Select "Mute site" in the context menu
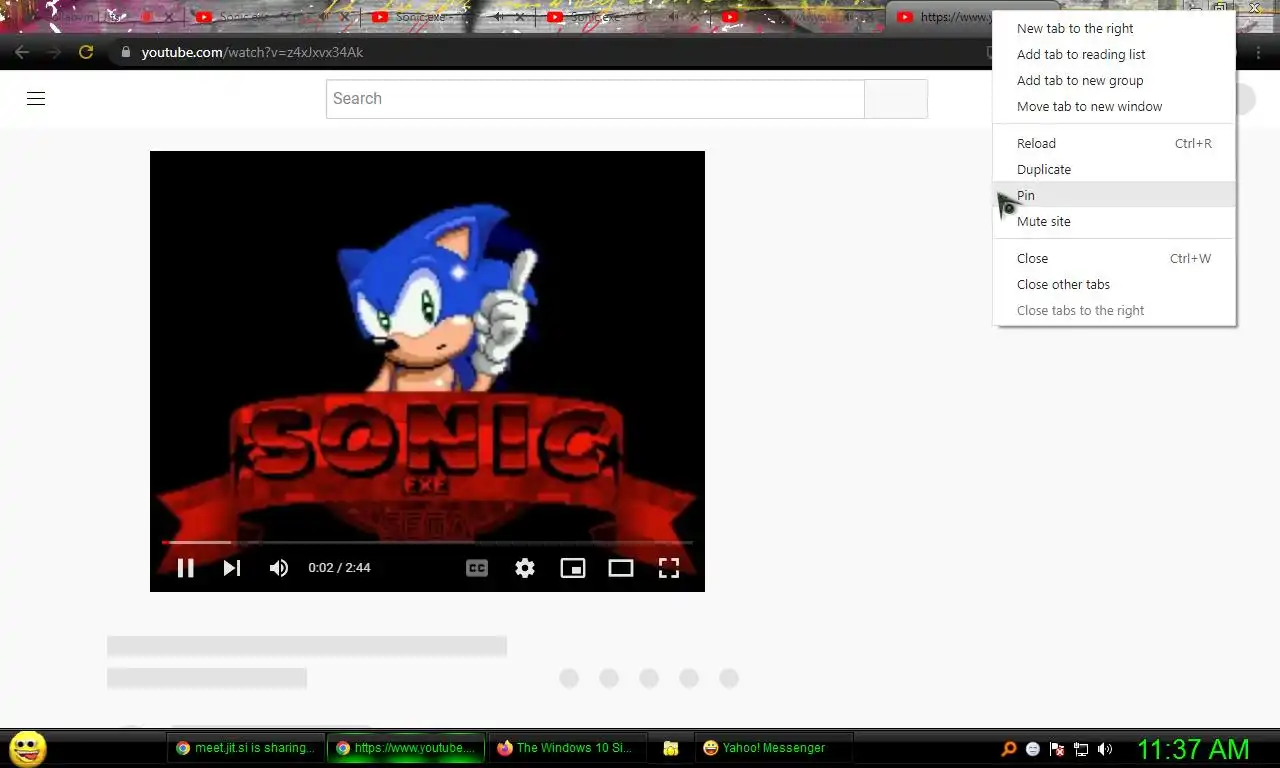Viewport: 1280px width, 768px height. (1114, 221)
